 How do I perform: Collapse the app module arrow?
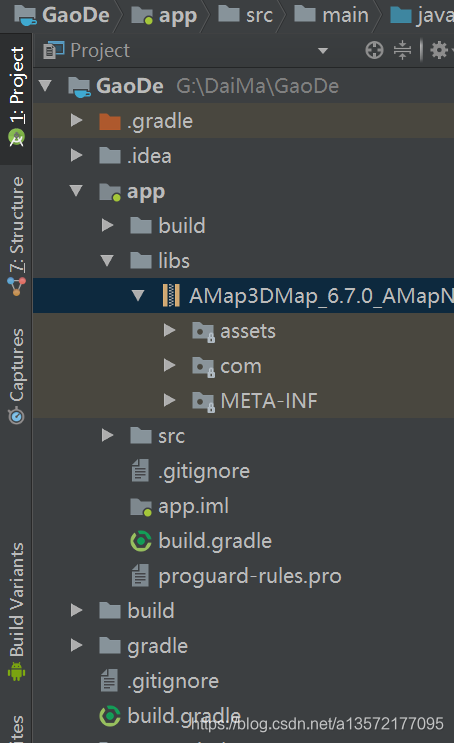point(76,190)
